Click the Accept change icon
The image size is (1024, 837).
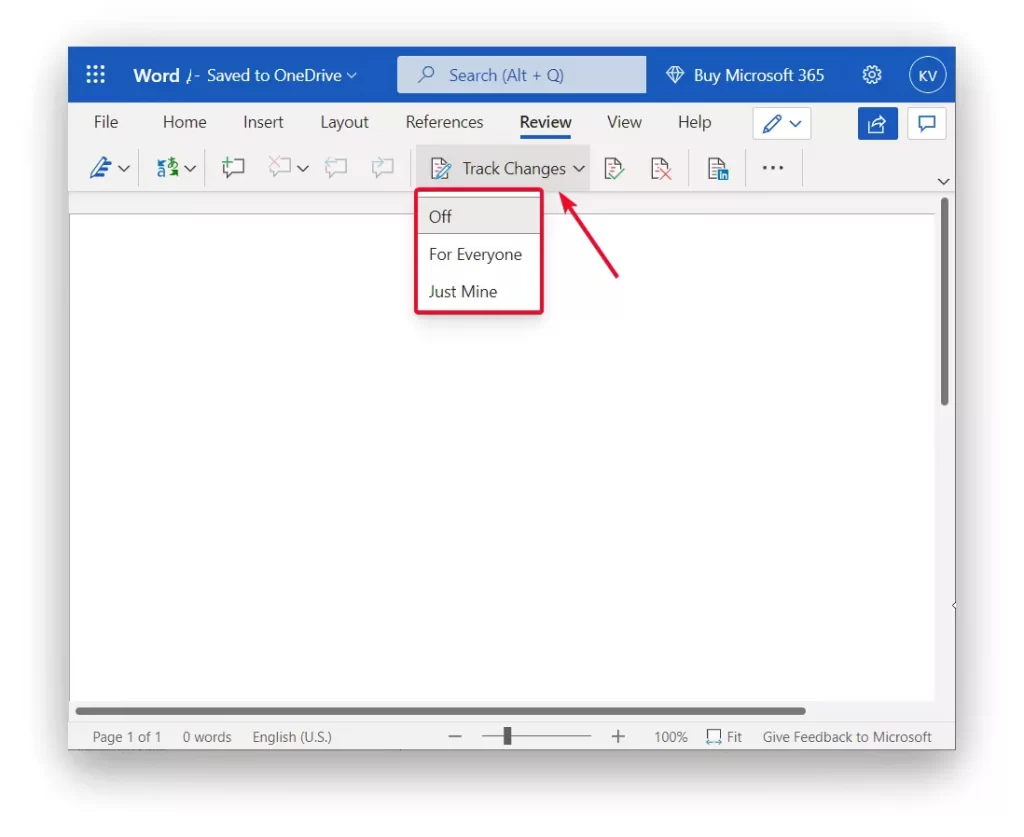click(614, 168)
